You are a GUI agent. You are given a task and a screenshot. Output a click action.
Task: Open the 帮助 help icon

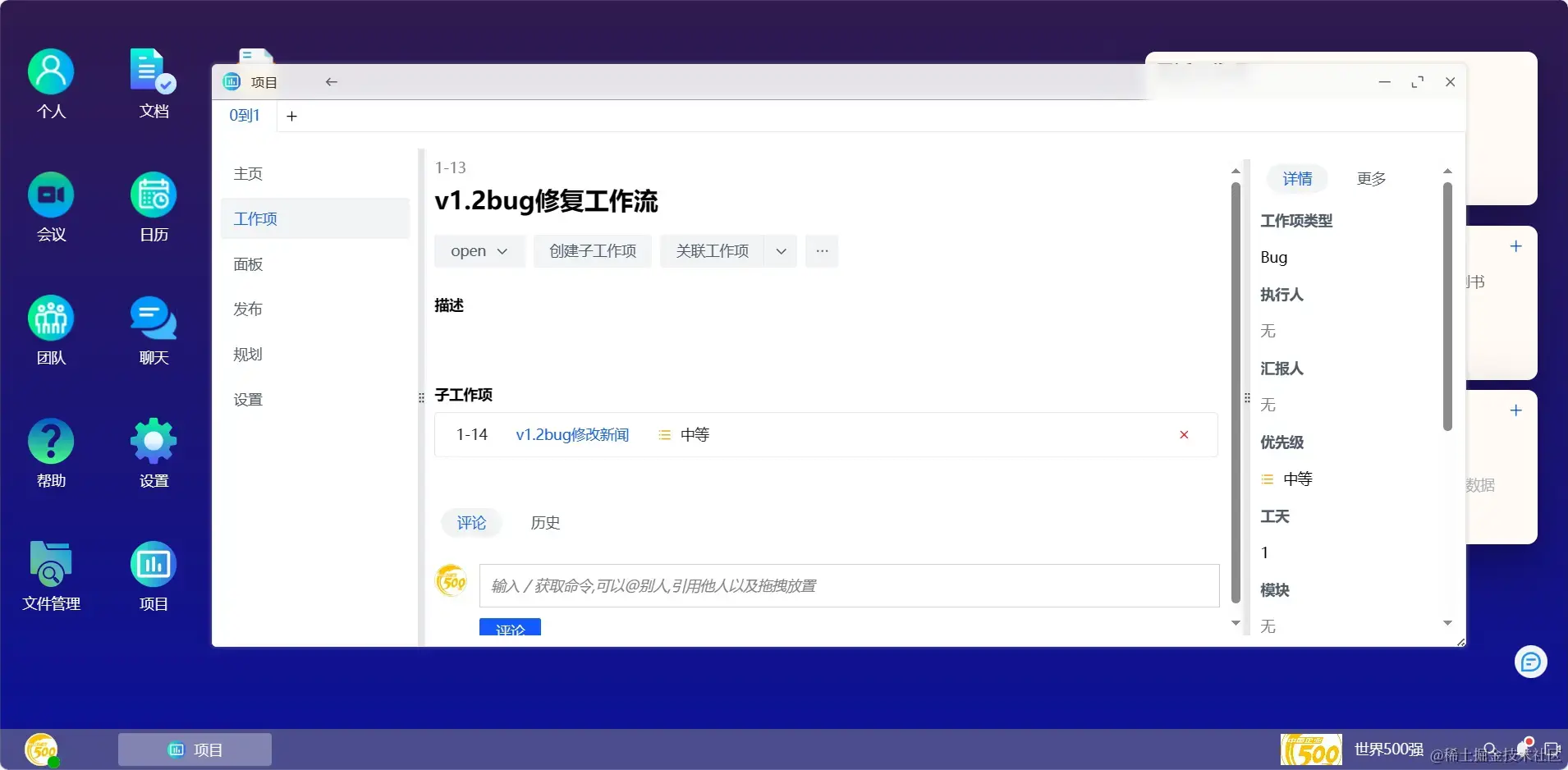click(51, 452)
